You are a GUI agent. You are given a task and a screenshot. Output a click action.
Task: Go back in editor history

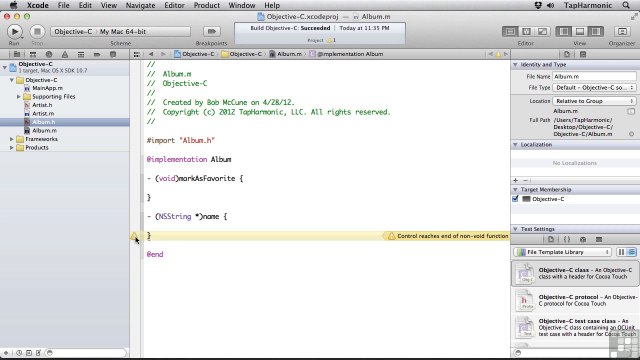click(x=151, y=54)
